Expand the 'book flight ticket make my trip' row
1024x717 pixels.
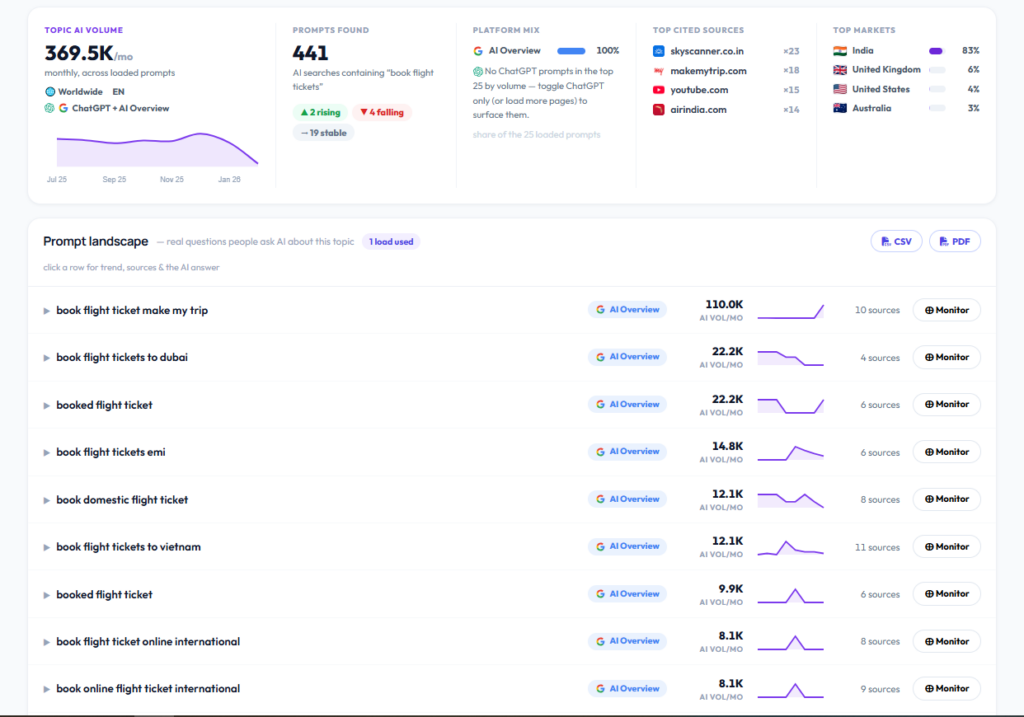pos(46,311)
